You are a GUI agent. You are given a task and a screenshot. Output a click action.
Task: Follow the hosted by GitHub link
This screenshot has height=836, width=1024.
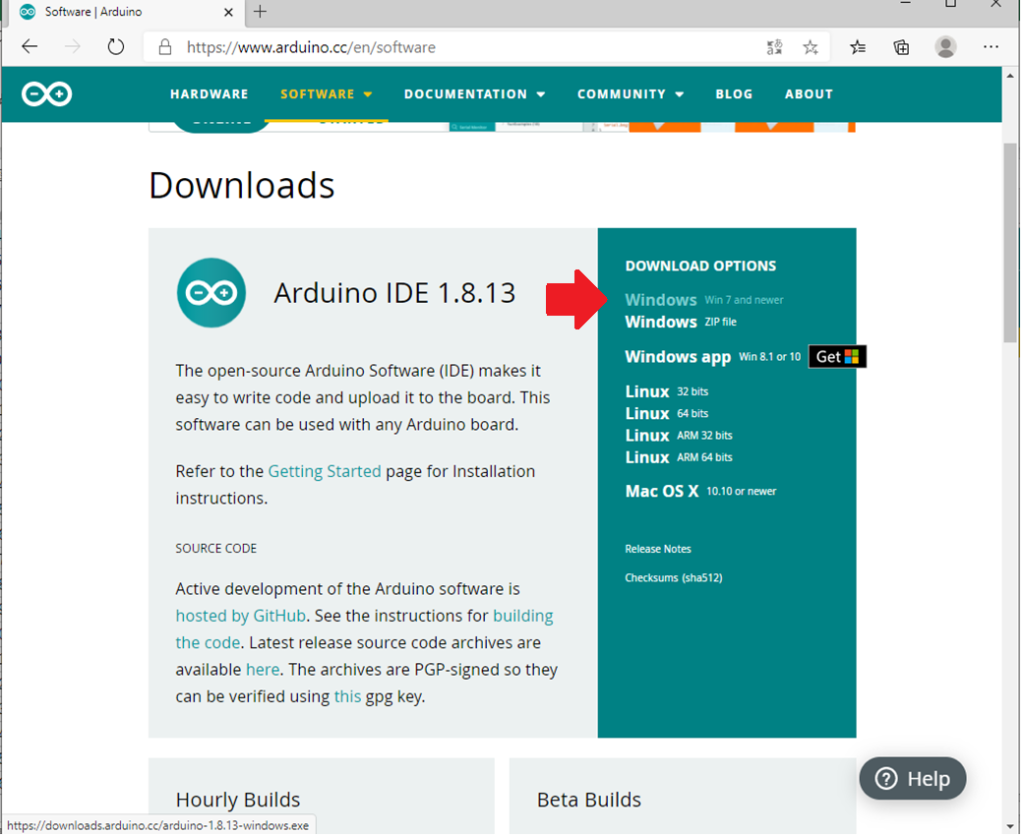click(x=240, y=616)
